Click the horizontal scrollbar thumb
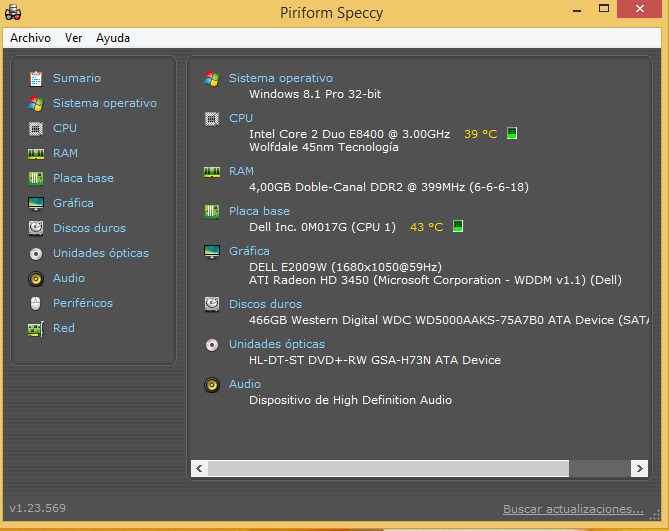Image resolution: width=669 pixels, height=531 pixels. [x=388, y=468]
